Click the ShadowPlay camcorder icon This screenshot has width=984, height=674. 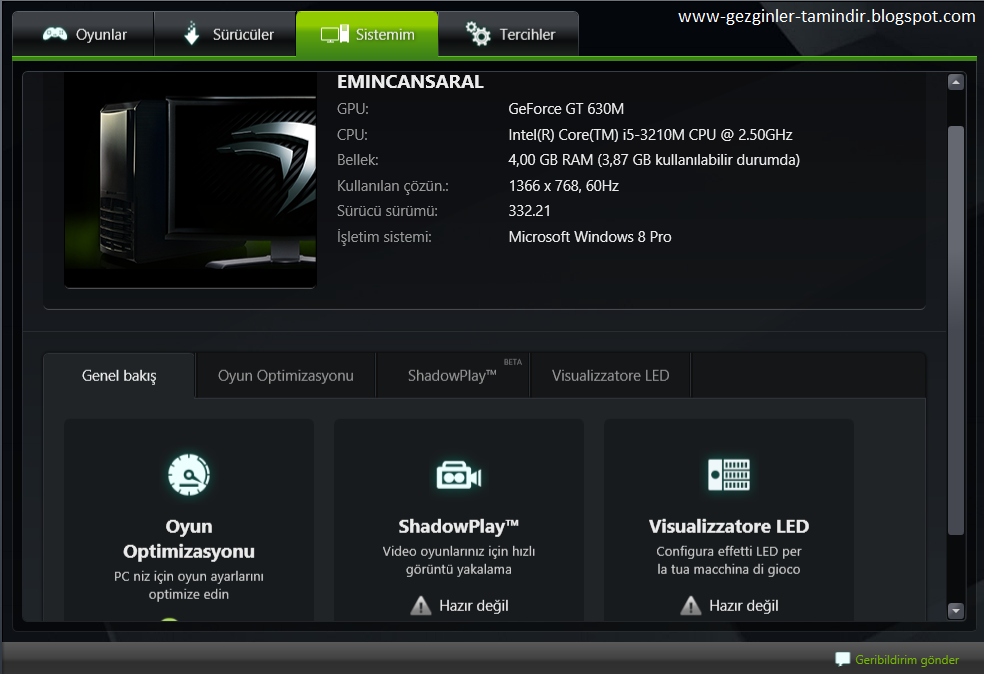[x=459, y=475]
